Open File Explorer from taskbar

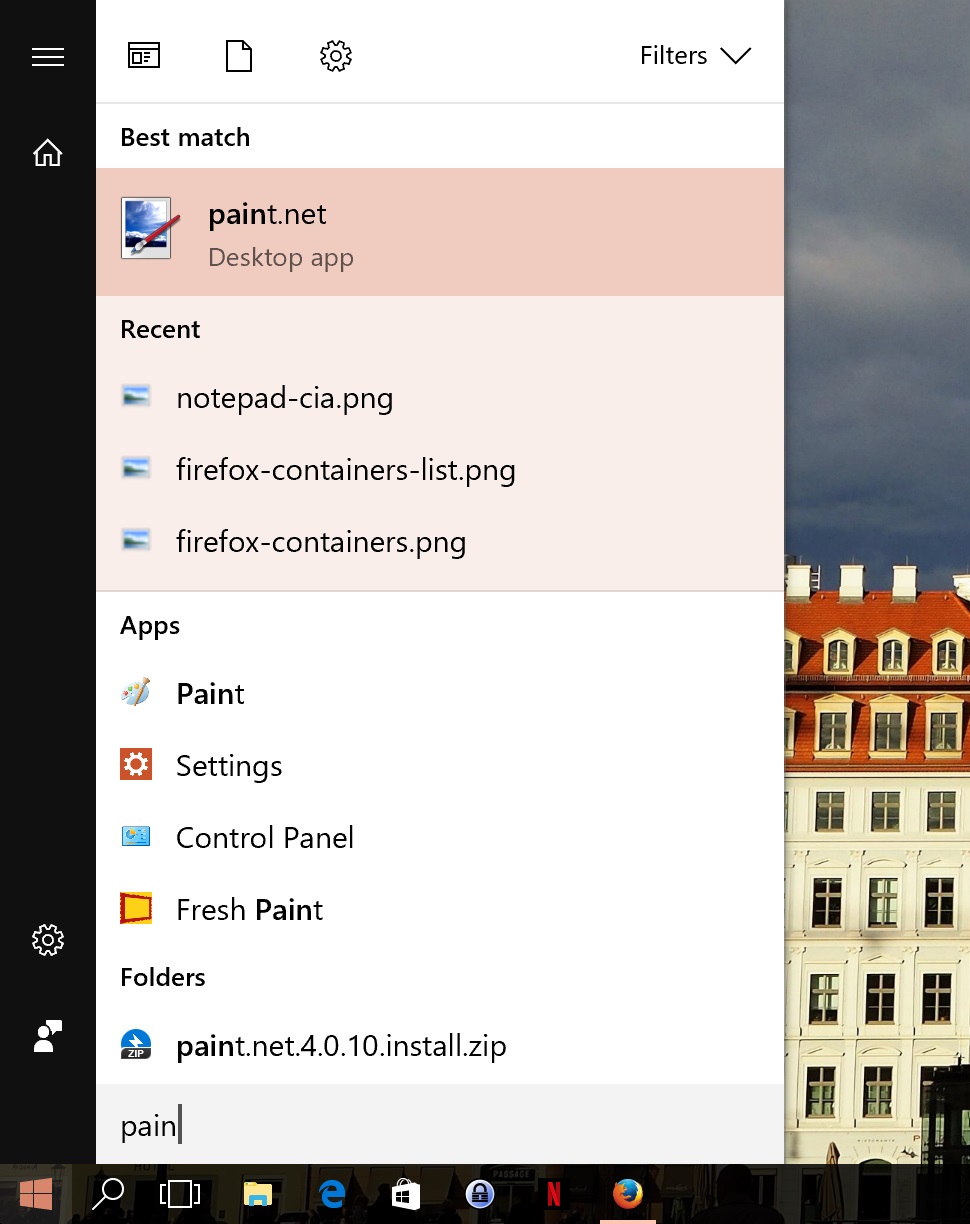point(258,1194)
